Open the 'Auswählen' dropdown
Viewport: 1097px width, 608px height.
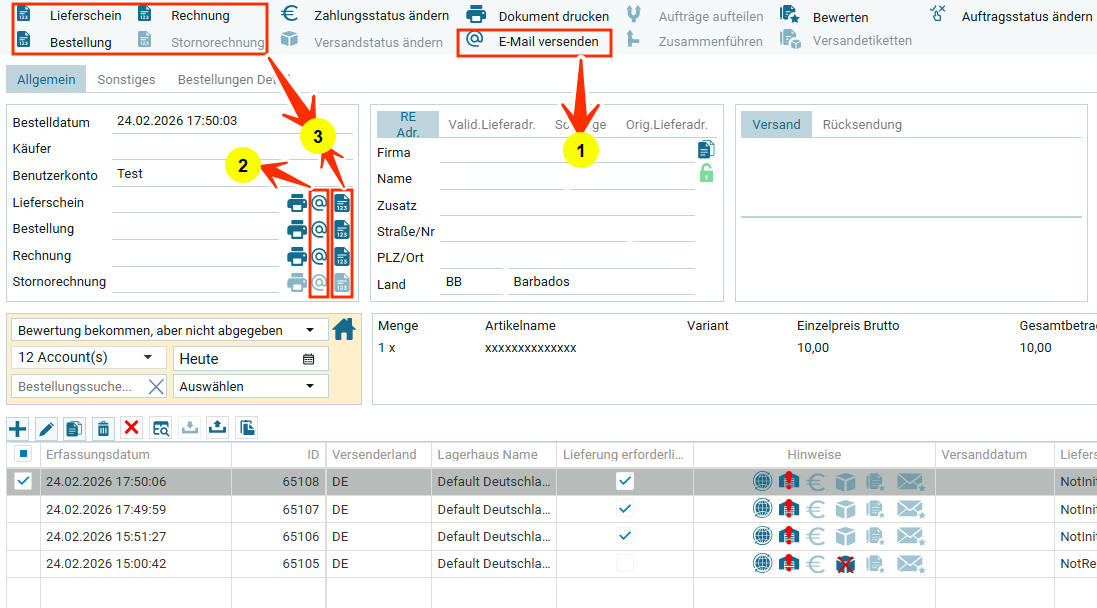[251, 386]
